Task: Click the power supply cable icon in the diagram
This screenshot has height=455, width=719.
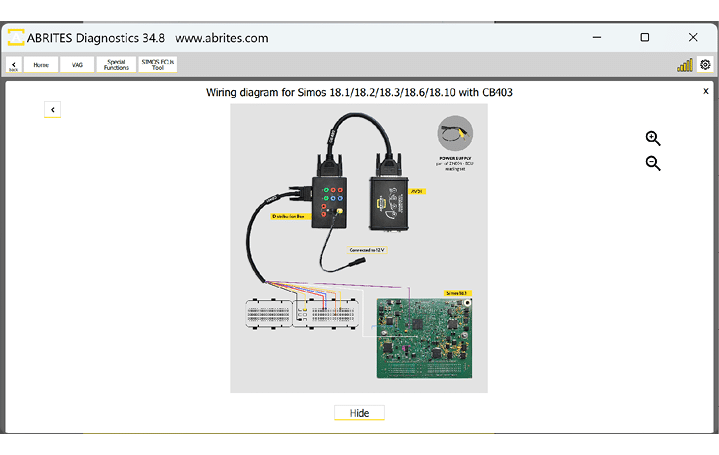Action: tap(455, 134)
